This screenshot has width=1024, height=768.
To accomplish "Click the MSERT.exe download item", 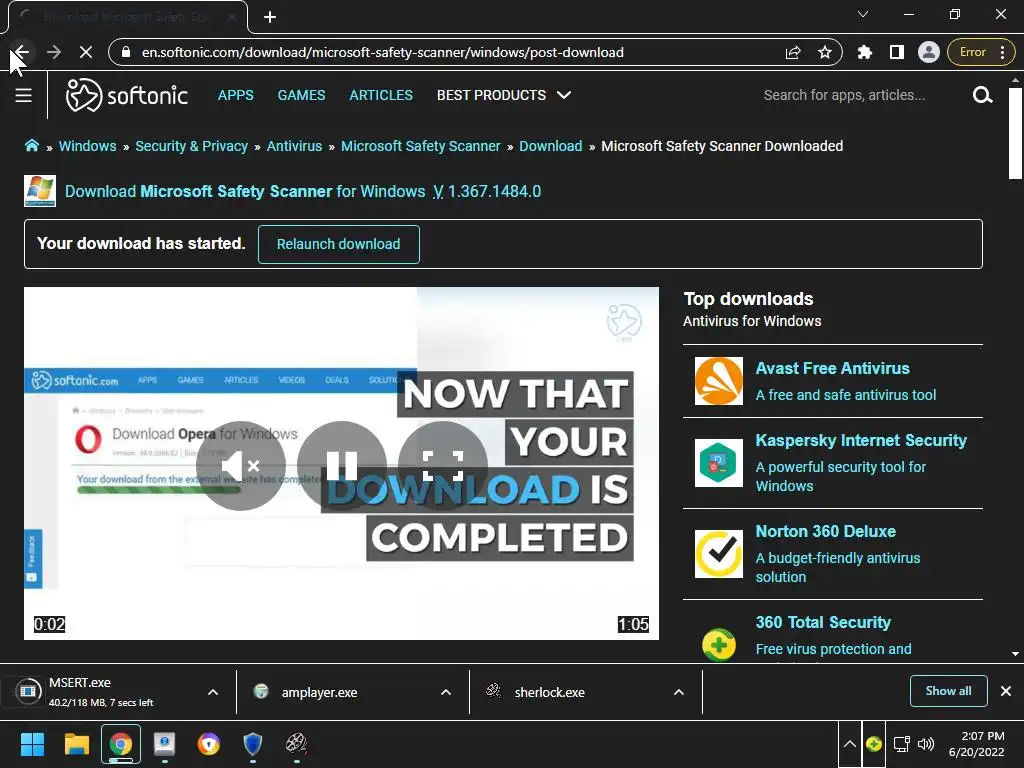I will (x=100, y=692).
